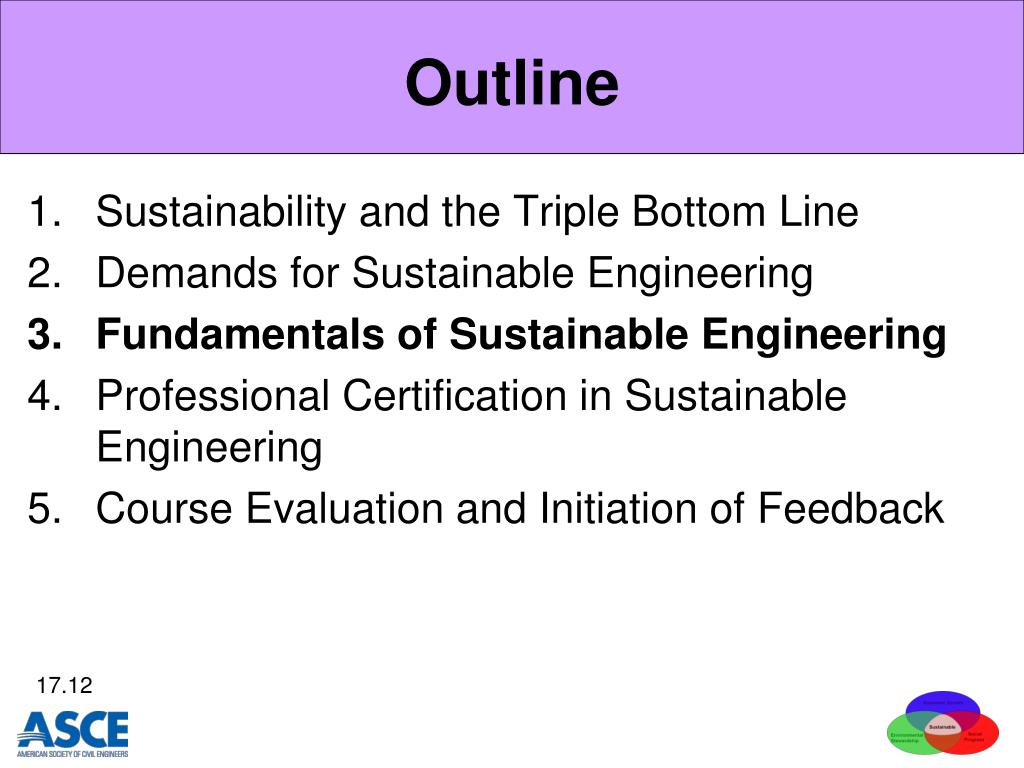Click the bold list number '3.'
Viewport: 1024px width, 768px height.
click(44, 334)
